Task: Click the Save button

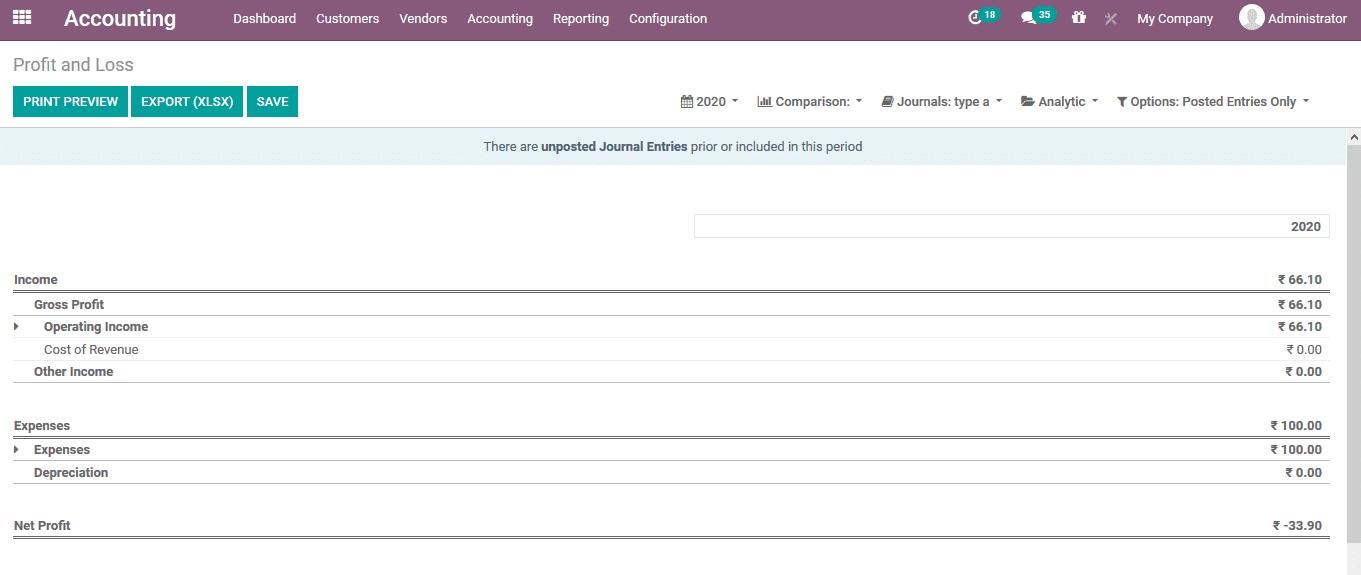Action: (272, 102)
